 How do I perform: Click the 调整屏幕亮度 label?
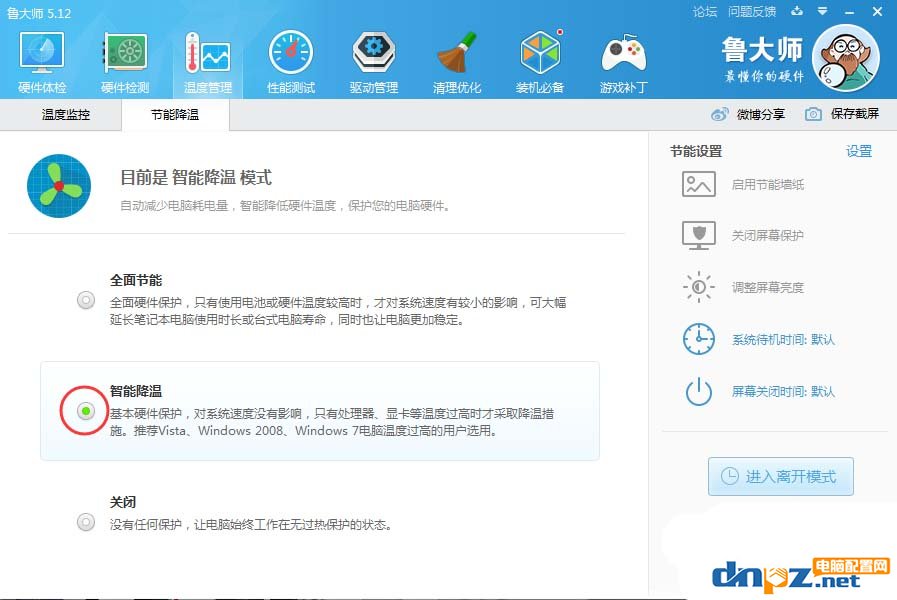click(768, 287)
